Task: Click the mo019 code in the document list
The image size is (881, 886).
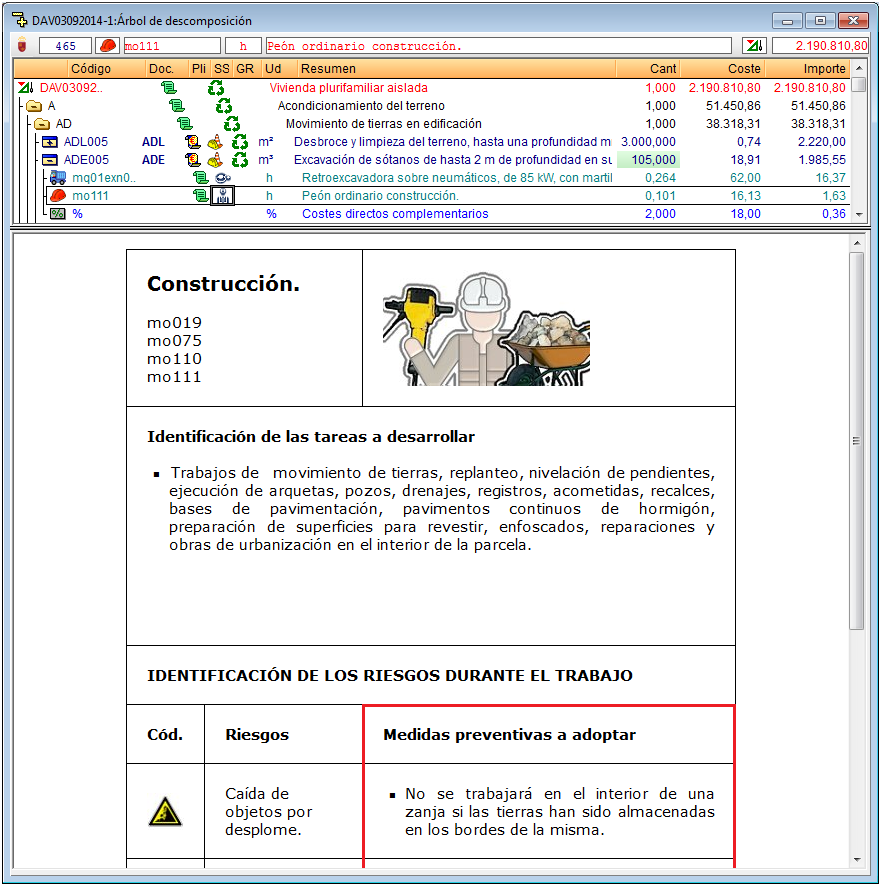Action: point(174,323)
